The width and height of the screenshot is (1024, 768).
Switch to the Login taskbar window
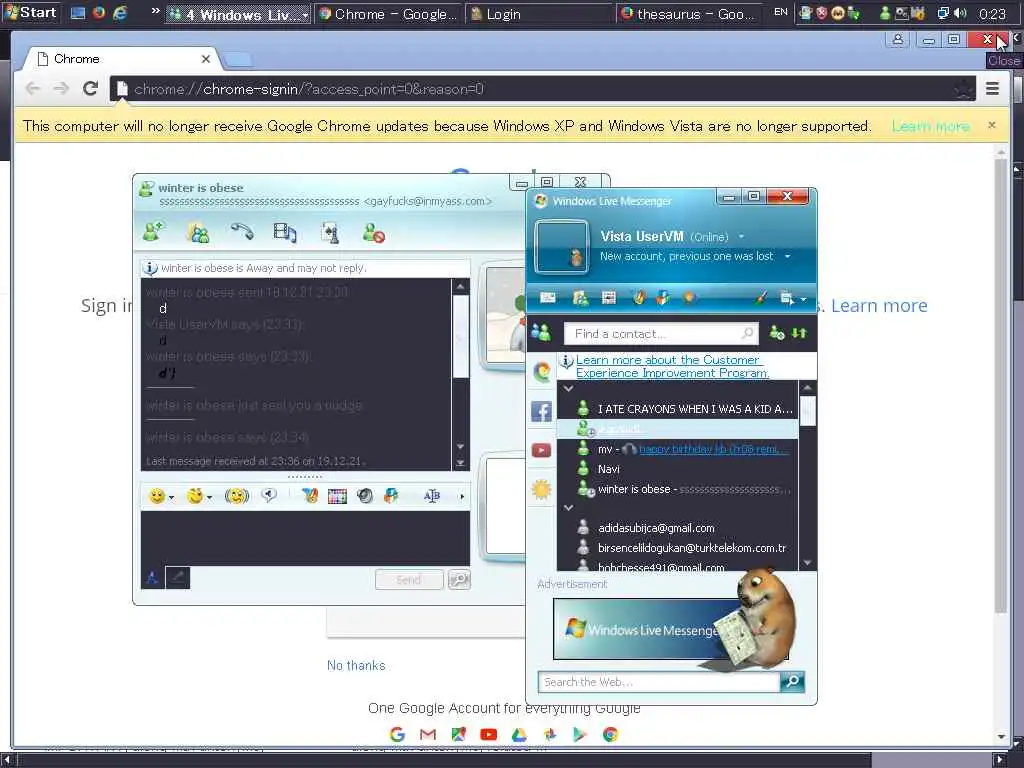click(x=539, y=14)
